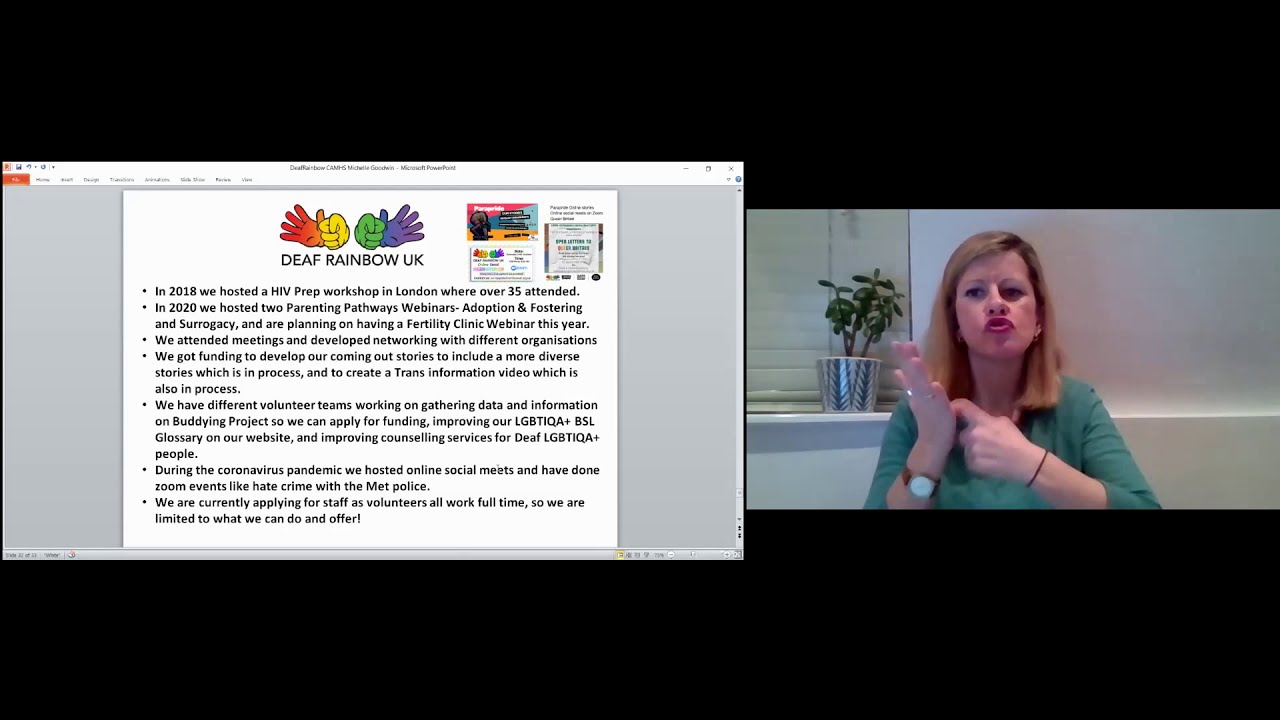
Task: Click the fit slide to window icon
Action: 738,554
